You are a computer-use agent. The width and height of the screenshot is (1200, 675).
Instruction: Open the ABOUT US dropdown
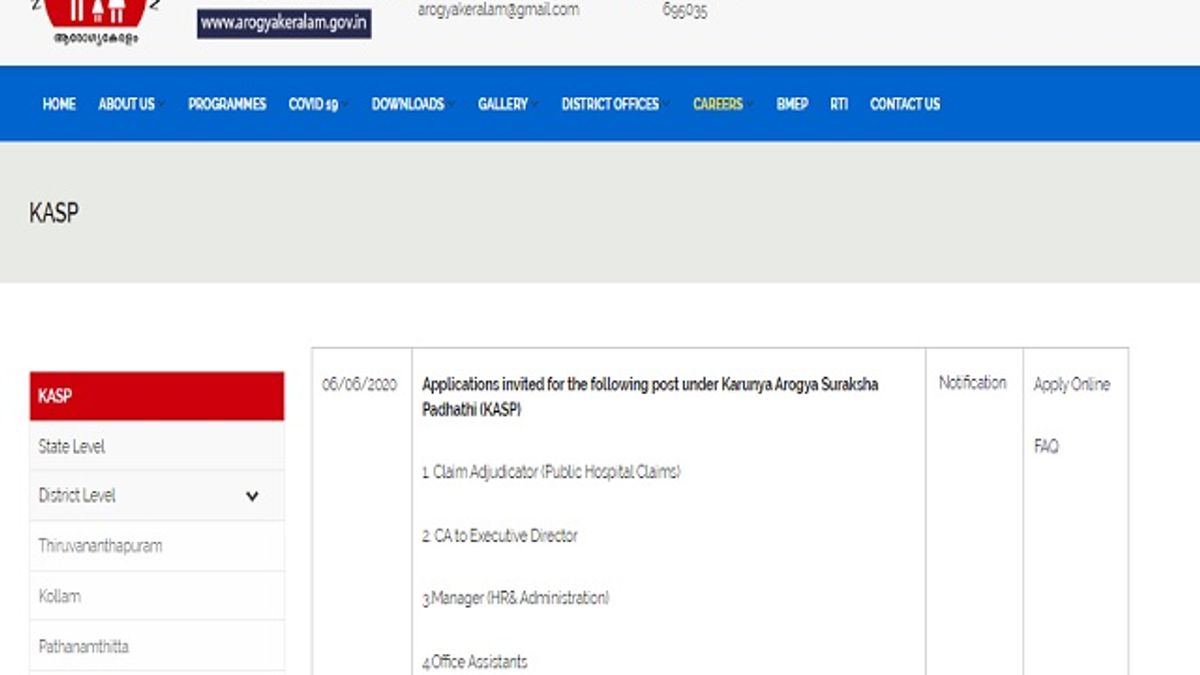coord(126,103)
